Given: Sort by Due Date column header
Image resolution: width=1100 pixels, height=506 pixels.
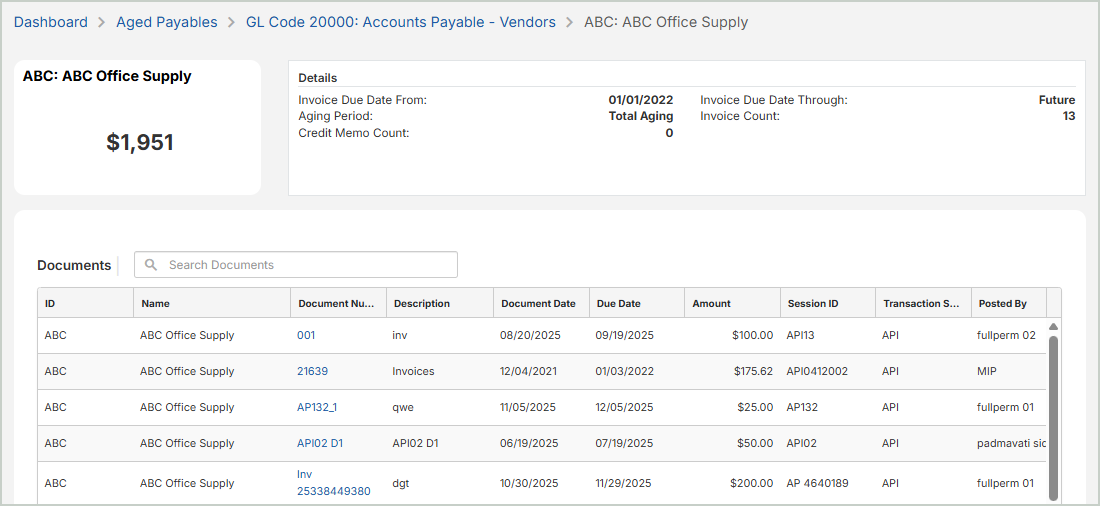Looking at the screenshot, I should 618,303.
